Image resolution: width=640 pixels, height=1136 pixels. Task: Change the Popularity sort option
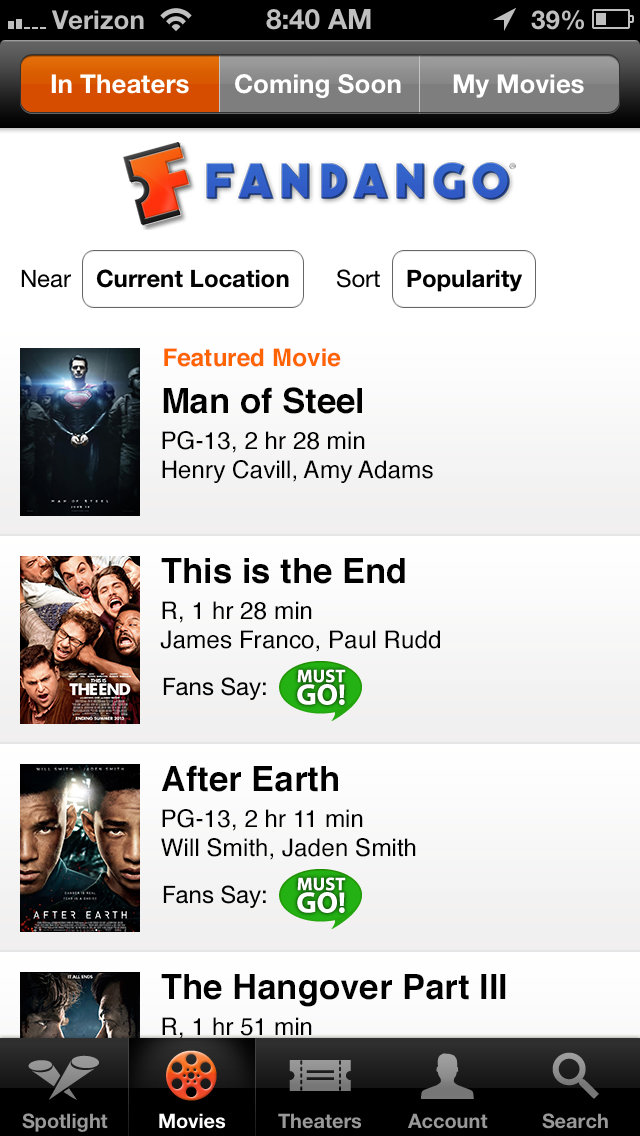[464, 279]
